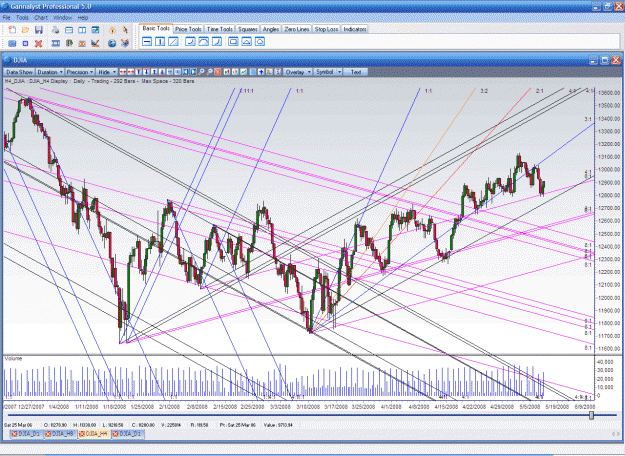625x456 pixels.
Task: Click the red X icon in the main toolbar
Action: 38,43
